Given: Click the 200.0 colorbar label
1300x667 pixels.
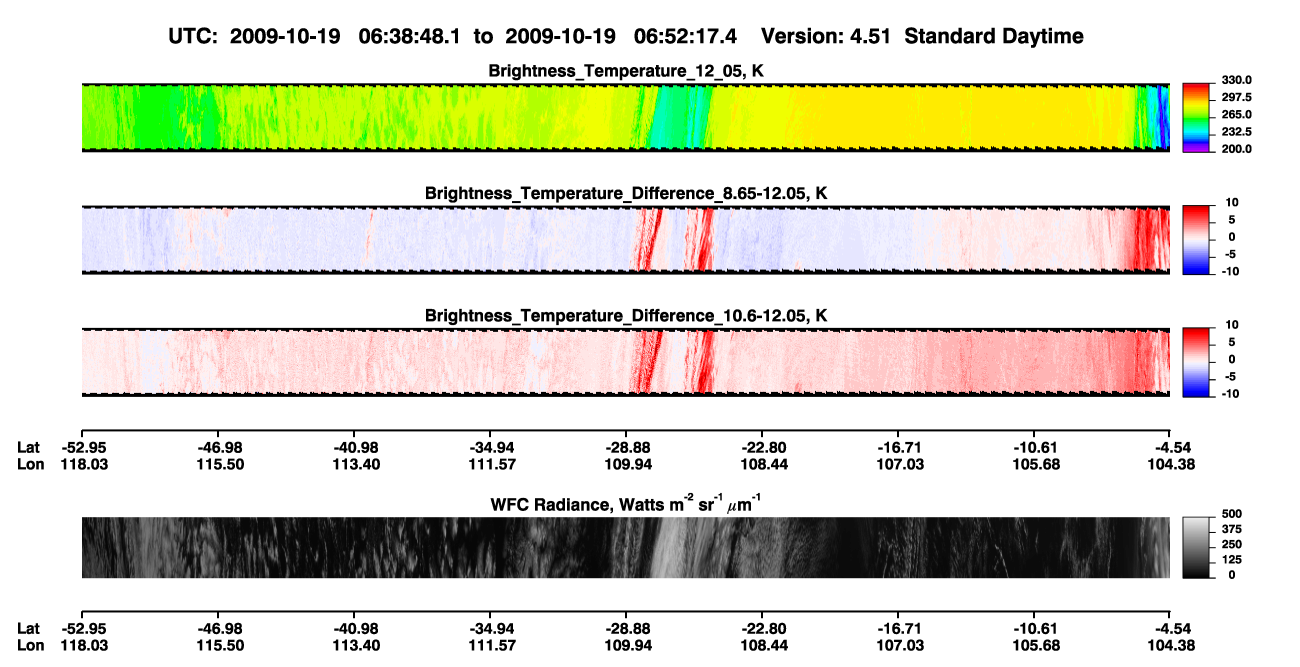Looking at the screenshot, I should point(1238,148).
